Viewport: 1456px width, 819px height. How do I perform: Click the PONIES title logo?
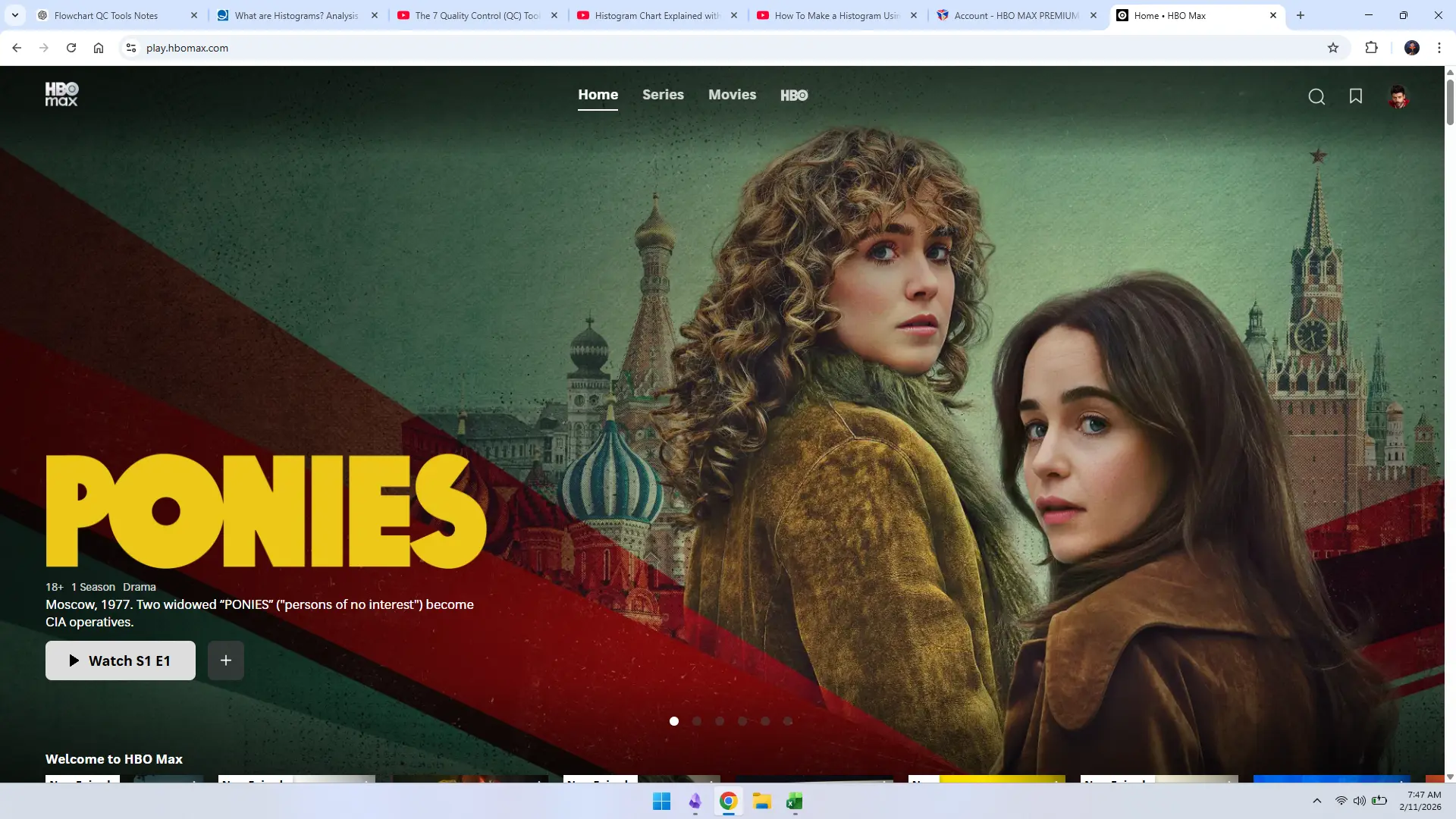[266, 511]
